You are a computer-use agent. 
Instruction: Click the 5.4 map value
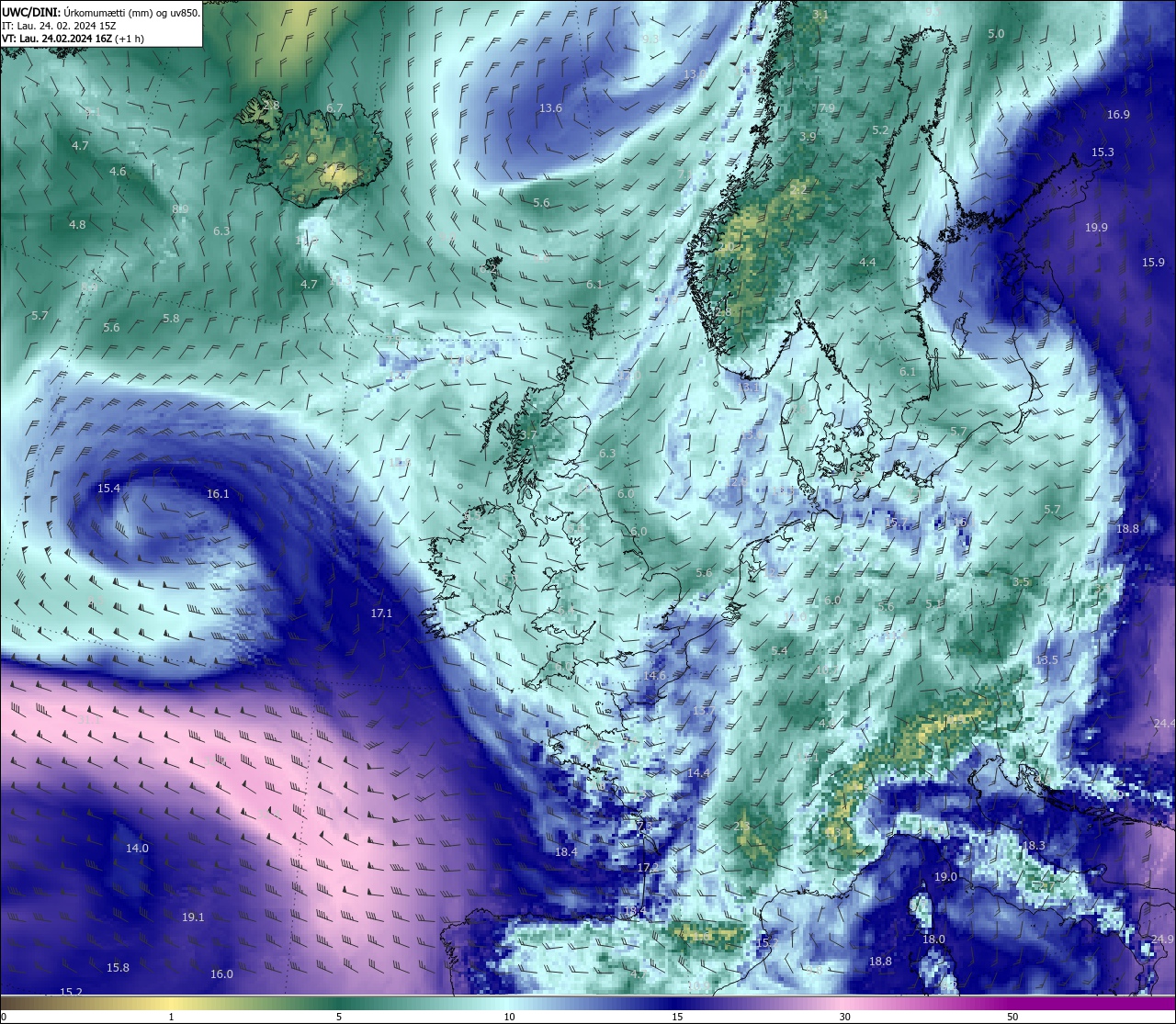tap(779, 651)
